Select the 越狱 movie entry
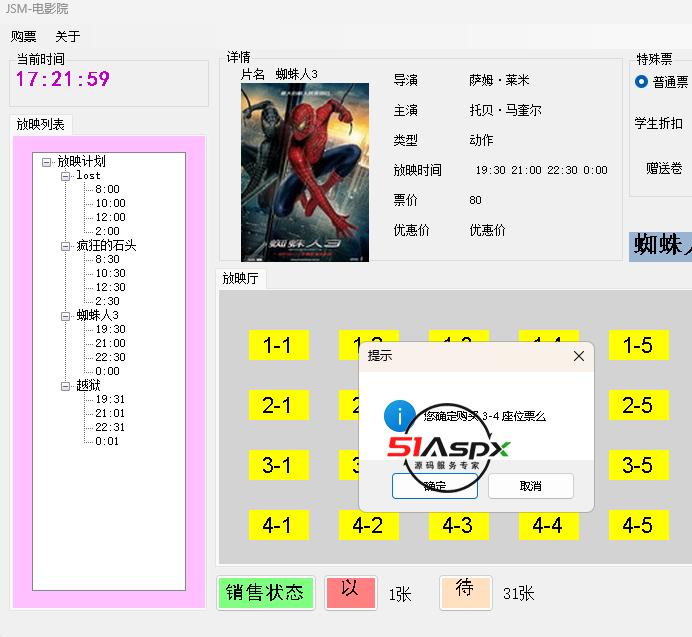Viewport: 692px width, 637px height. [88, 385]
